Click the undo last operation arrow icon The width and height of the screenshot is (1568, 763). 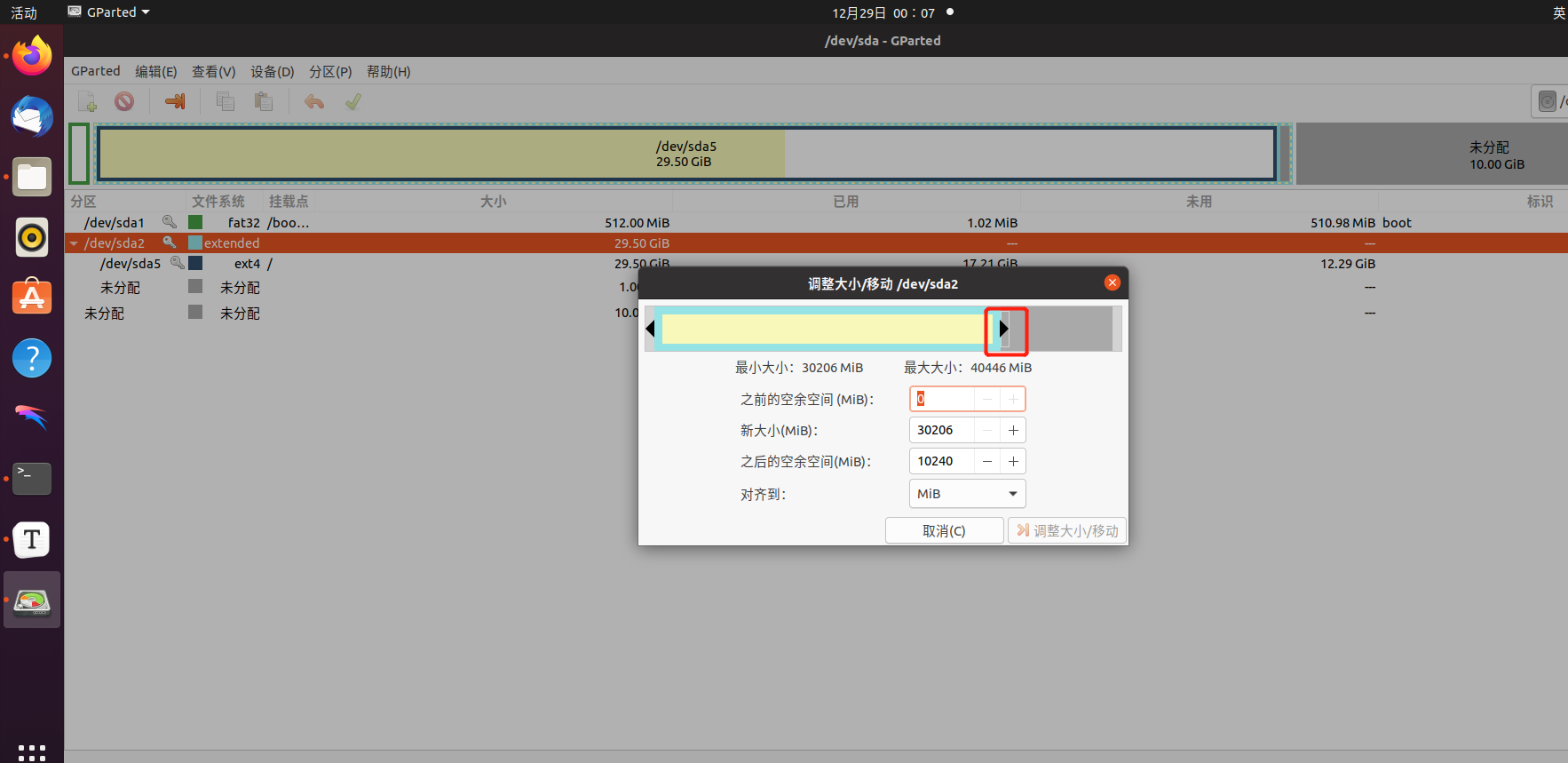pyautogui.click(x=314, y=102)
